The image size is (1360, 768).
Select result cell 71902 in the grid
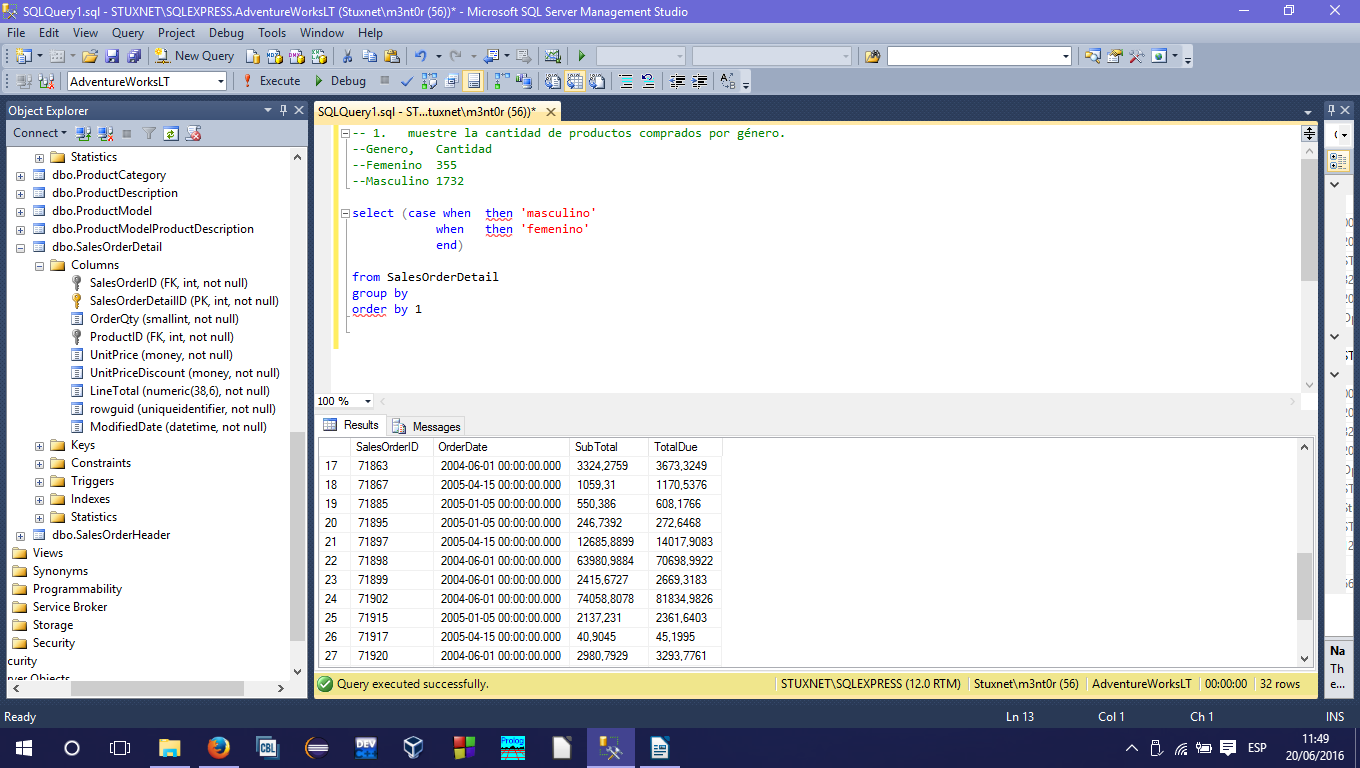click(392, 599)
